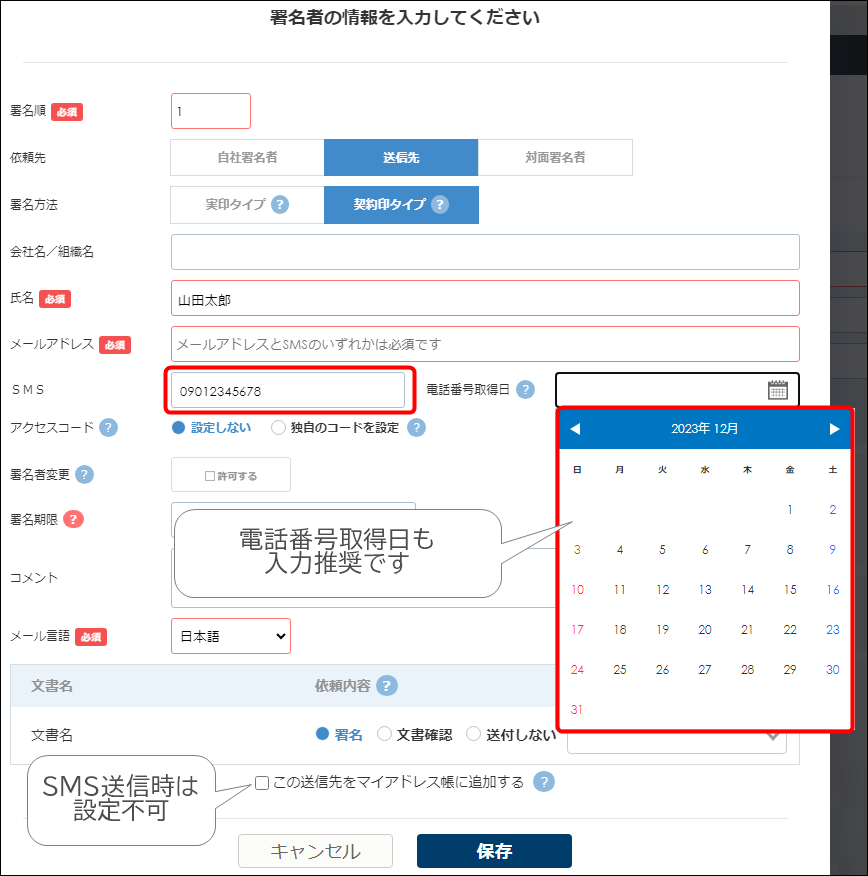
Task: Check この送信先をマイアドレス帳に追加する checkbox
Action: click(262, 783)
